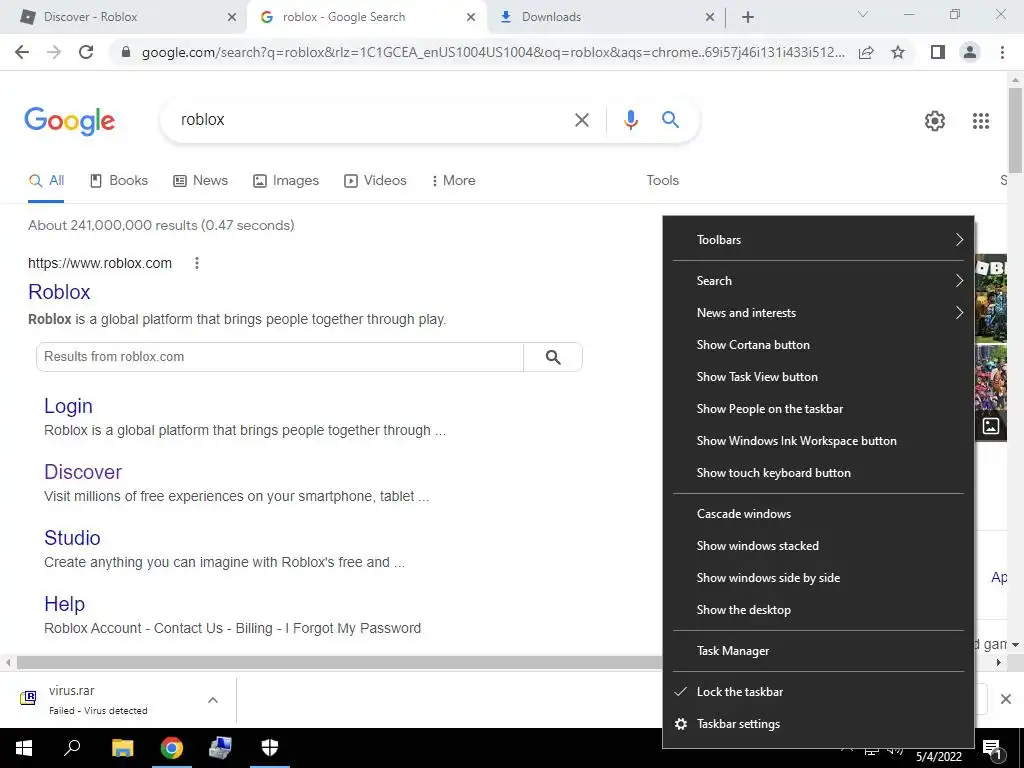The width and height of the screenshot is (1024, 768).
Task: Expand the virus.rar download options arrow
Action: (213, 700)
